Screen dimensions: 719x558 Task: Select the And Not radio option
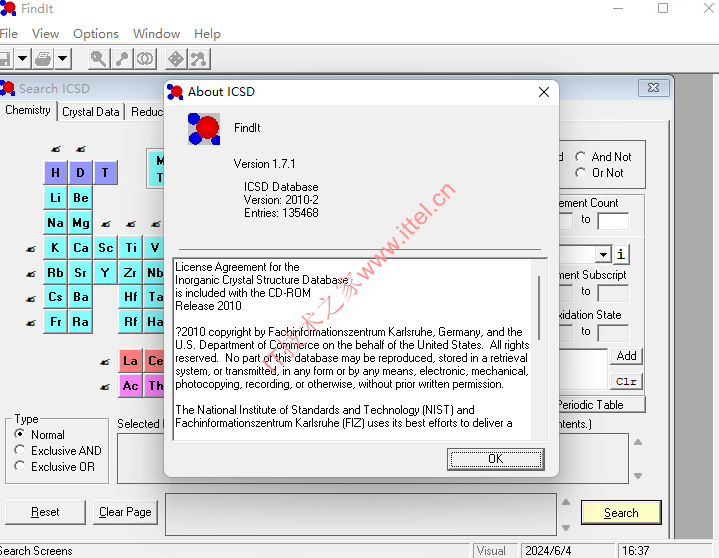point(581,157)
